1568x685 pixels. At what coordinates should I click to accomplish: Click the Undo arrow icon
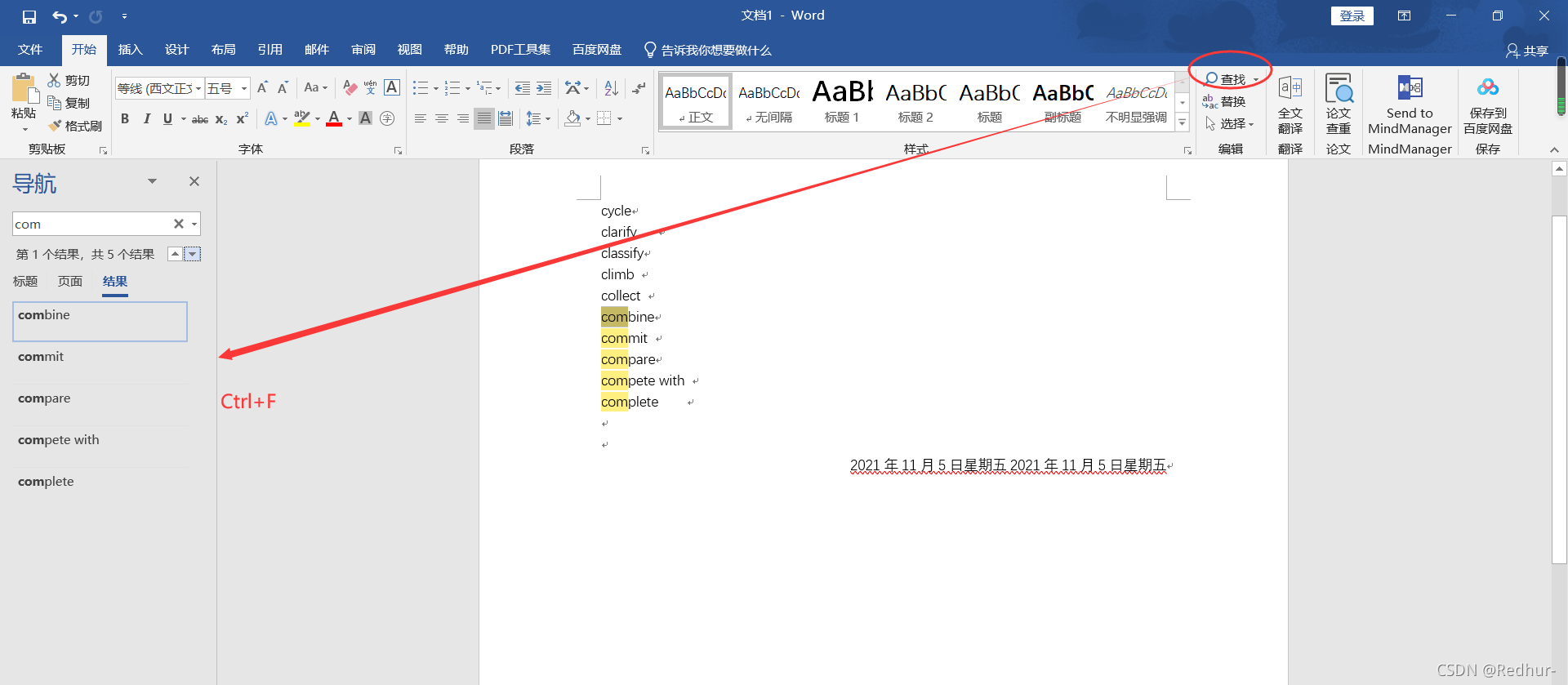(x=60, y=16)
